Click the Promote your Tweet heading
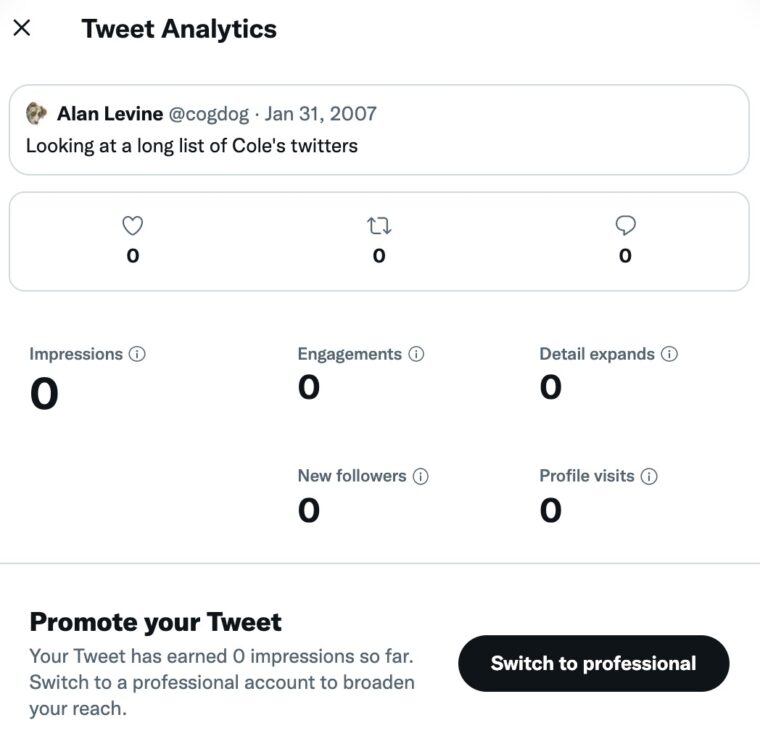The height and width of the screenshot is (744, 760). point(156,622)
